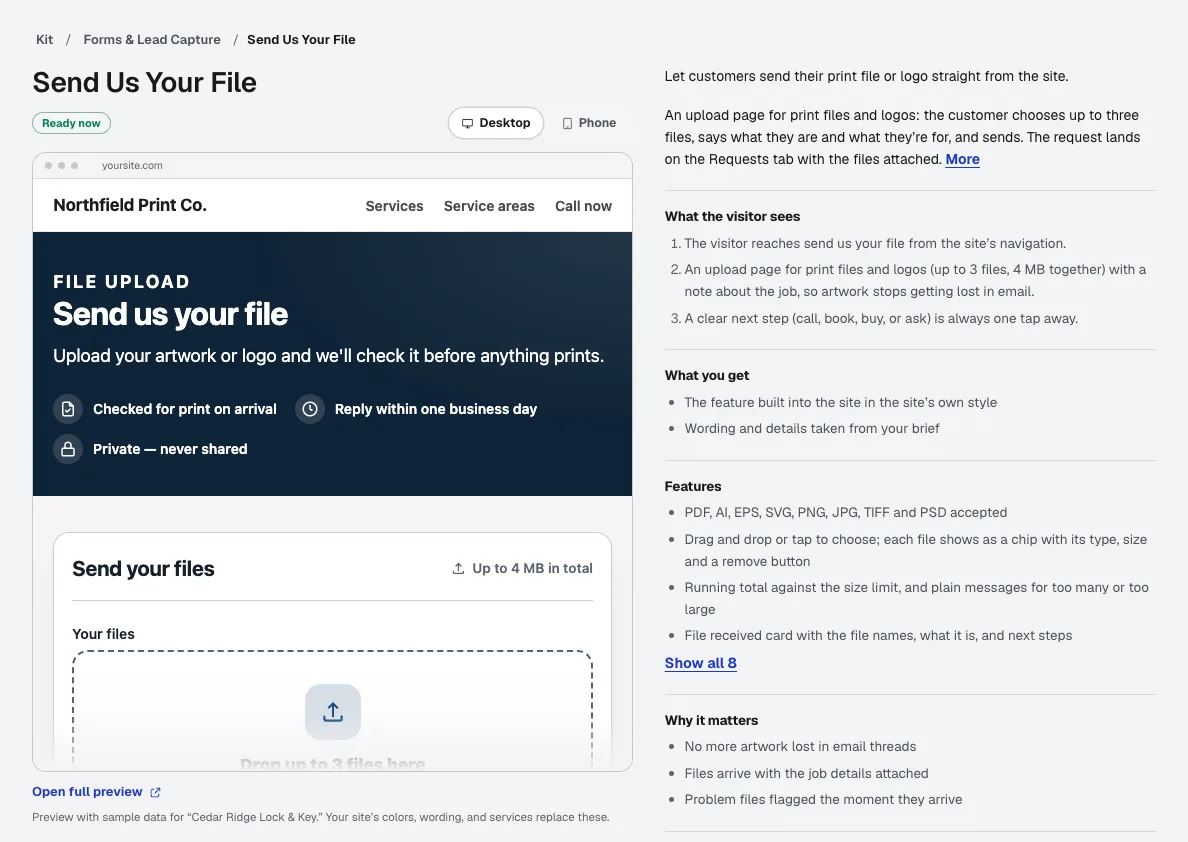Click the 'Send Us Your File' breadcrumb text
Image resolution: width=1188 pixels, height=842 pixels.
pyautogui.click(x=301, y=39)
